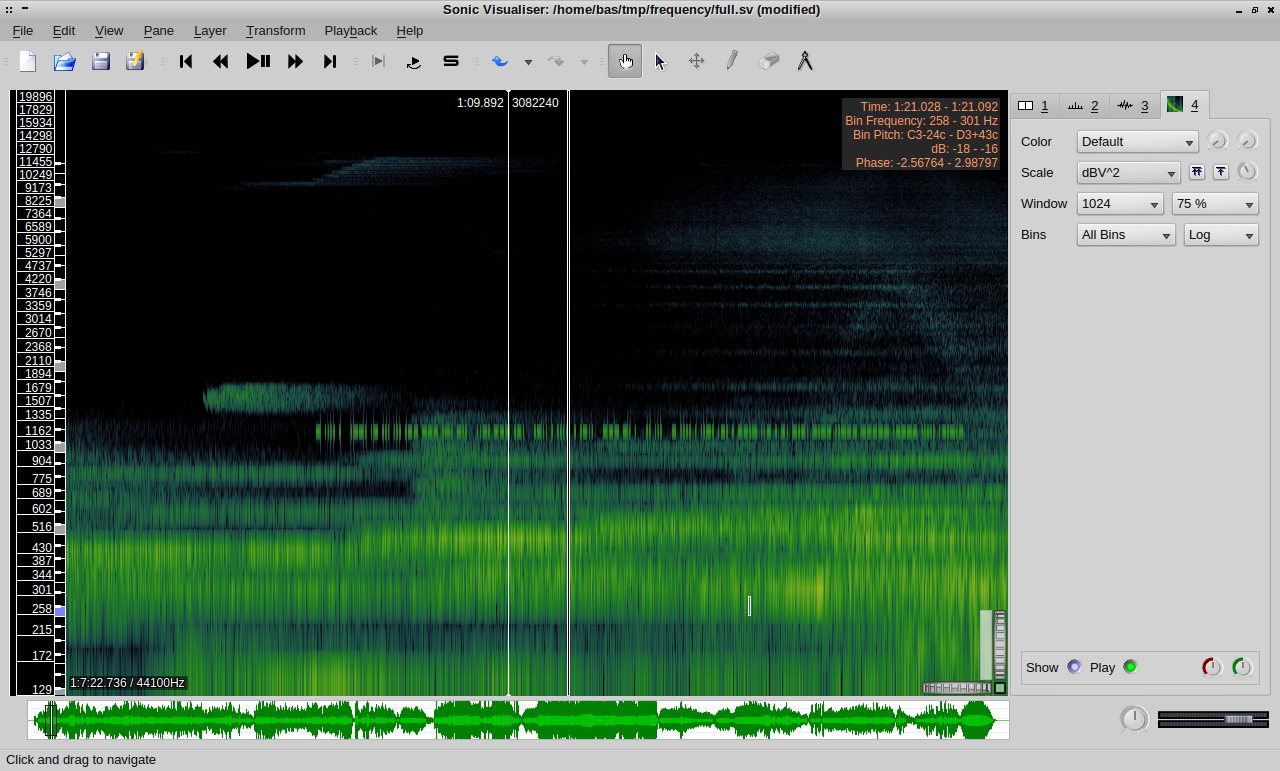
Task: Expand the Undo history dropdown arrow
Action: (528, 62)
